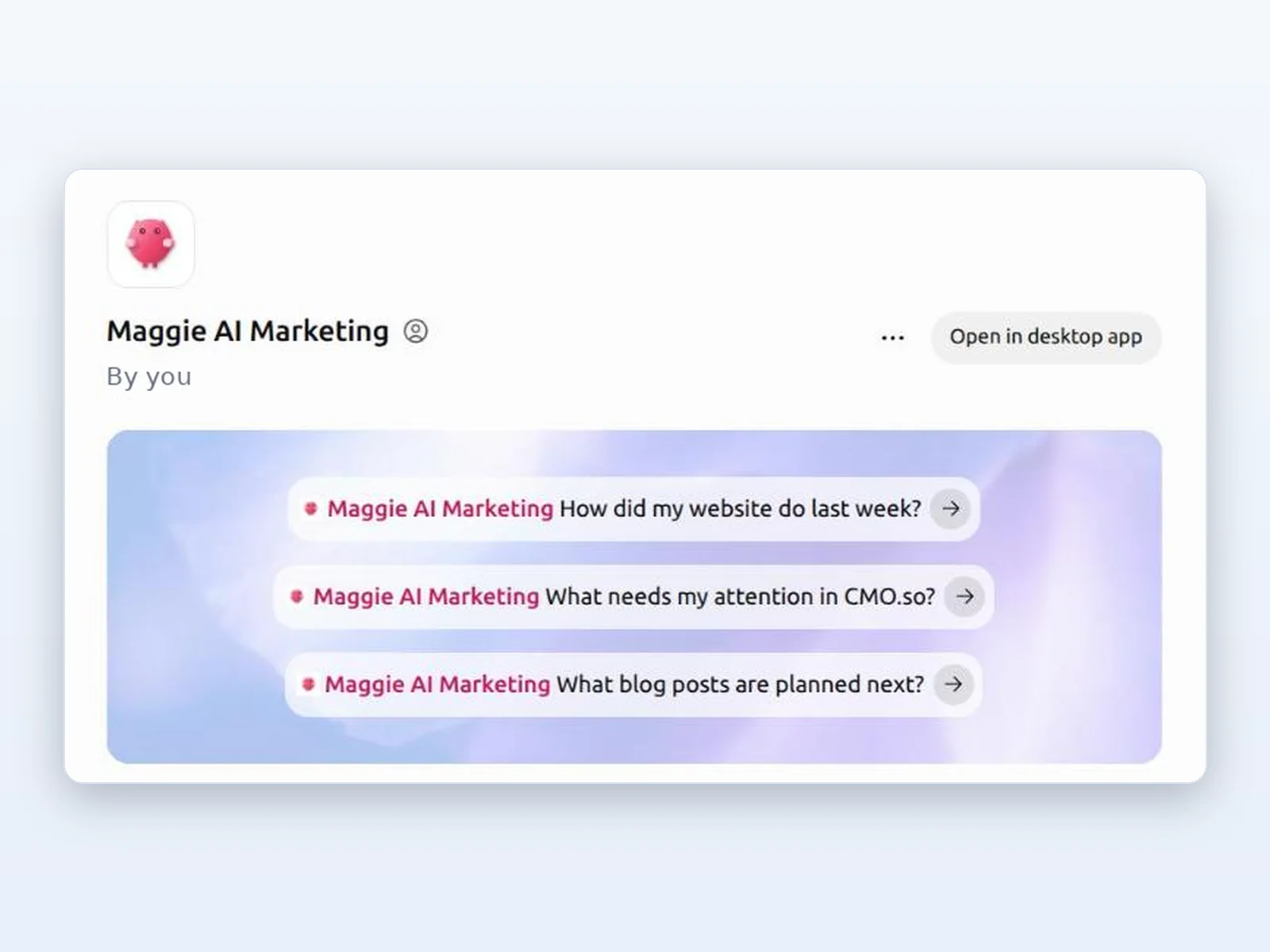The width and height of the screenshot is (1270, 952).
Task: Click the 'By you' author text
Action: coord(149,377)
